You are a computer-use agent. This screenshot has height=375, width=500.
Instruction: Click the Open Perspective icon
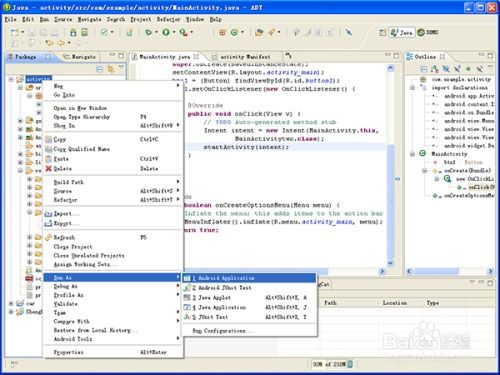pyautogui.click(x=383, y=32)
